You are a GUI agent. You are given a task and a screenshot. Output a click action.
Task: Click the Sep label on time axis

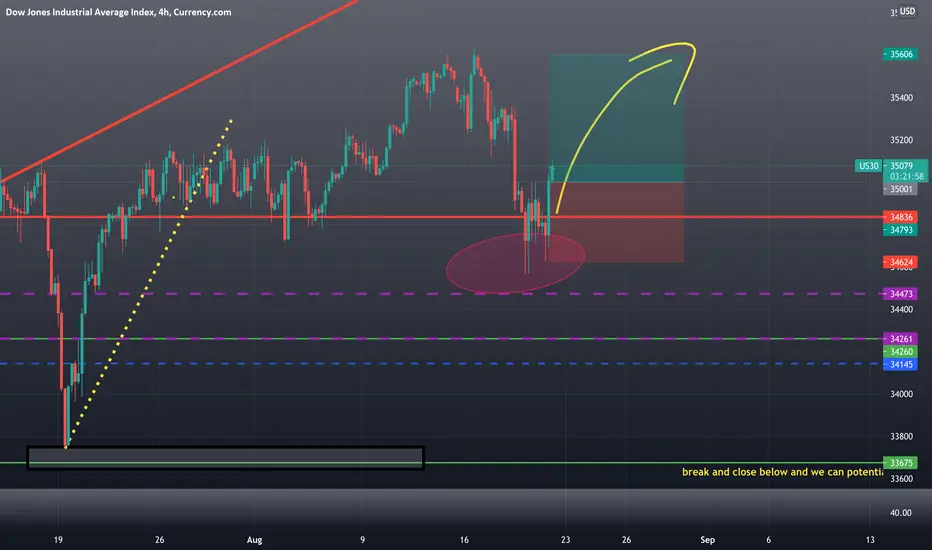[707, 540]
